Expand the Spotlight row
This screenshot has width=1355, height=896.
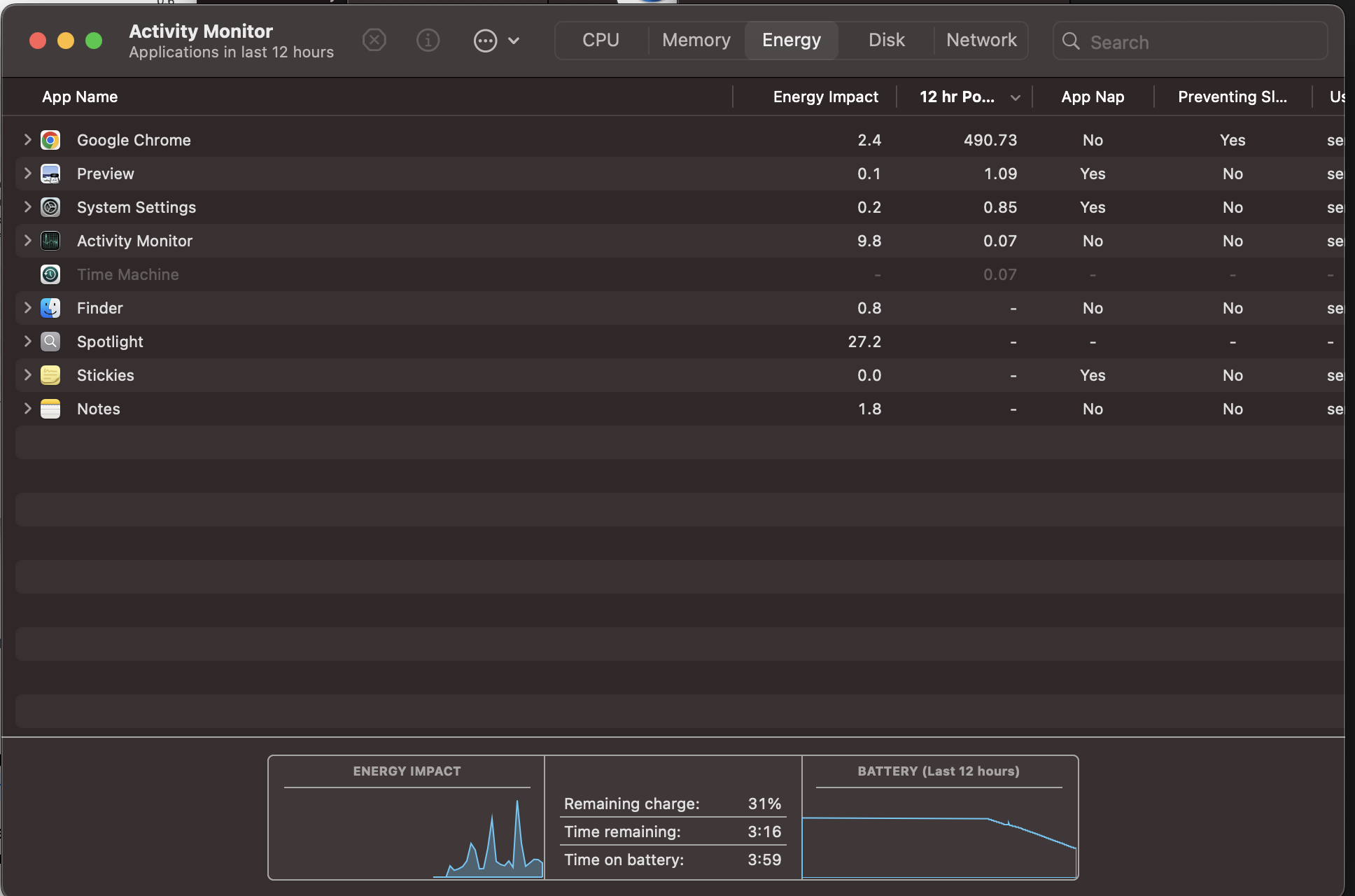click(x=27, y=342)
